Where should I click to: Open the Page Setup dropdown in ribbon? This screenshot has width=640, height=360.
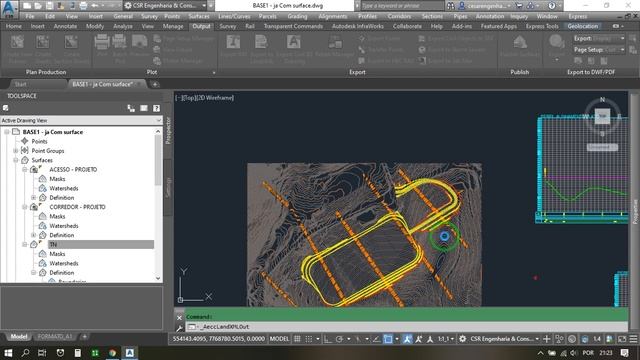[599, 50]
